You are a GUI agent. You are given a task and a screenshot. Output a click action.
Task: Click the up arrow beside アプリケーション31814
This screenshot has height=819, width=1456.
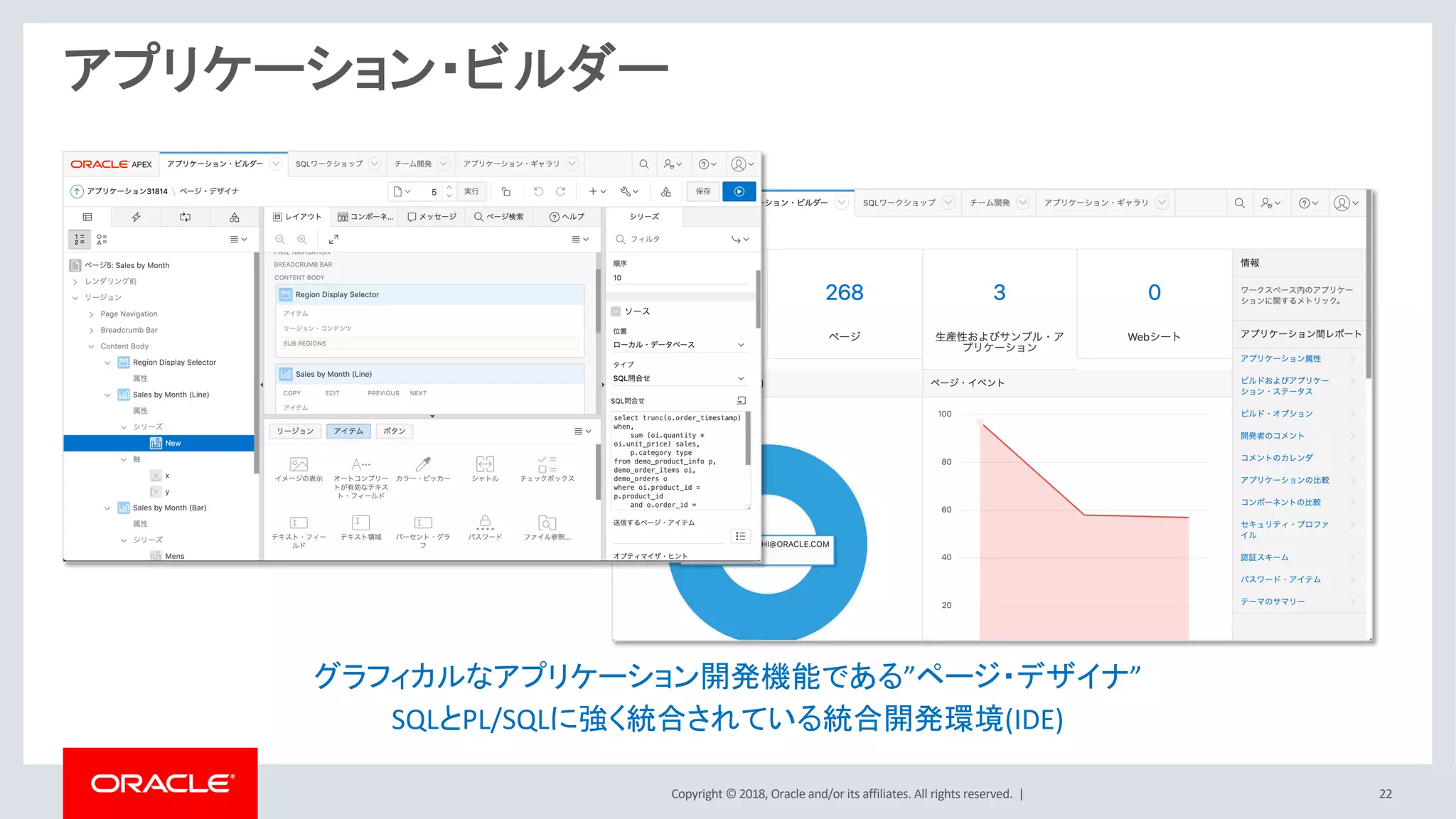(x=77, y=191)
